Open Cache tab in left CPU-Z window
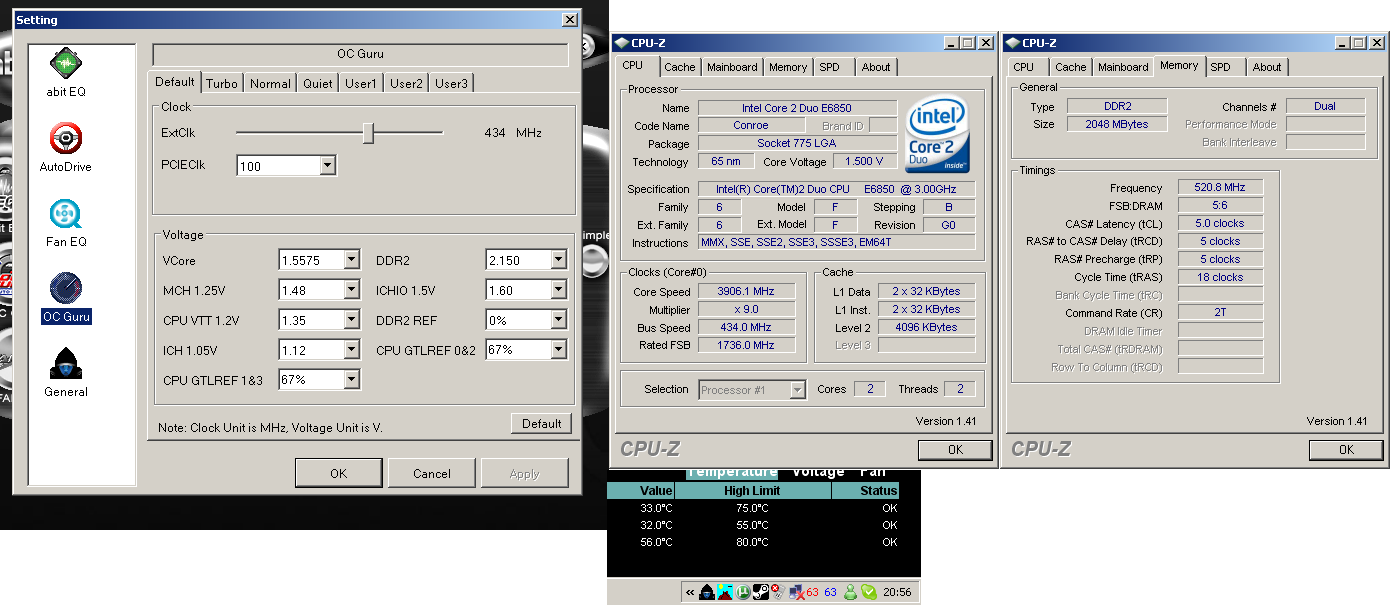This screenshot has width=1397, height=608. 680,67
